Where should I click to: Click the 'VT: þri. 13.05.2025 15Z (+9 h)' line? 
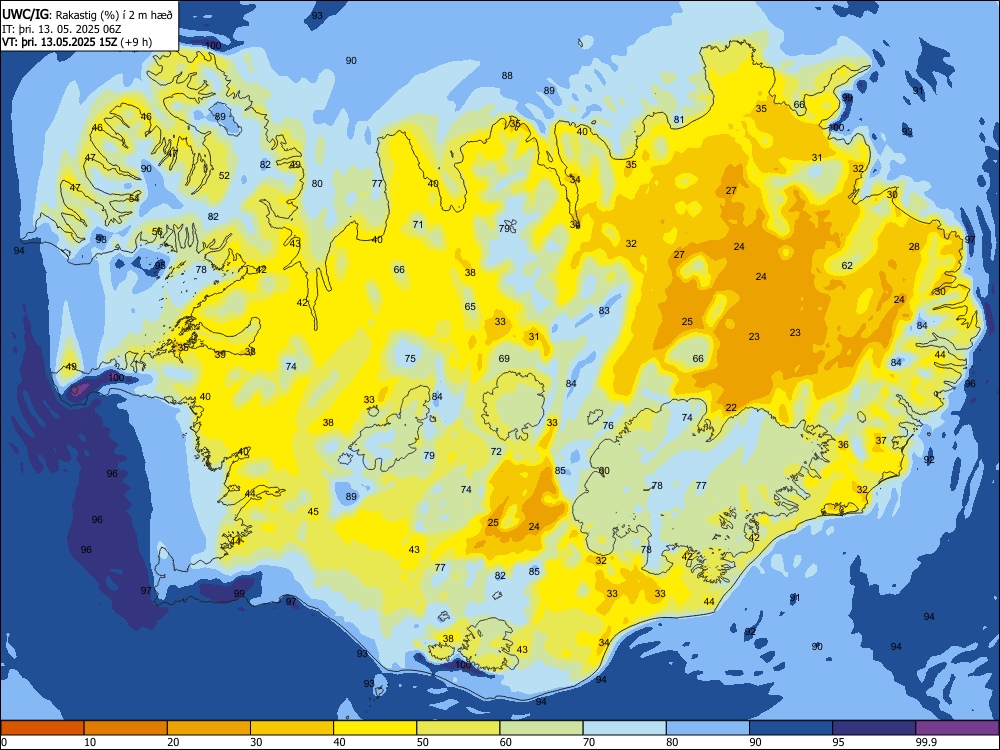tap(77, 42)
